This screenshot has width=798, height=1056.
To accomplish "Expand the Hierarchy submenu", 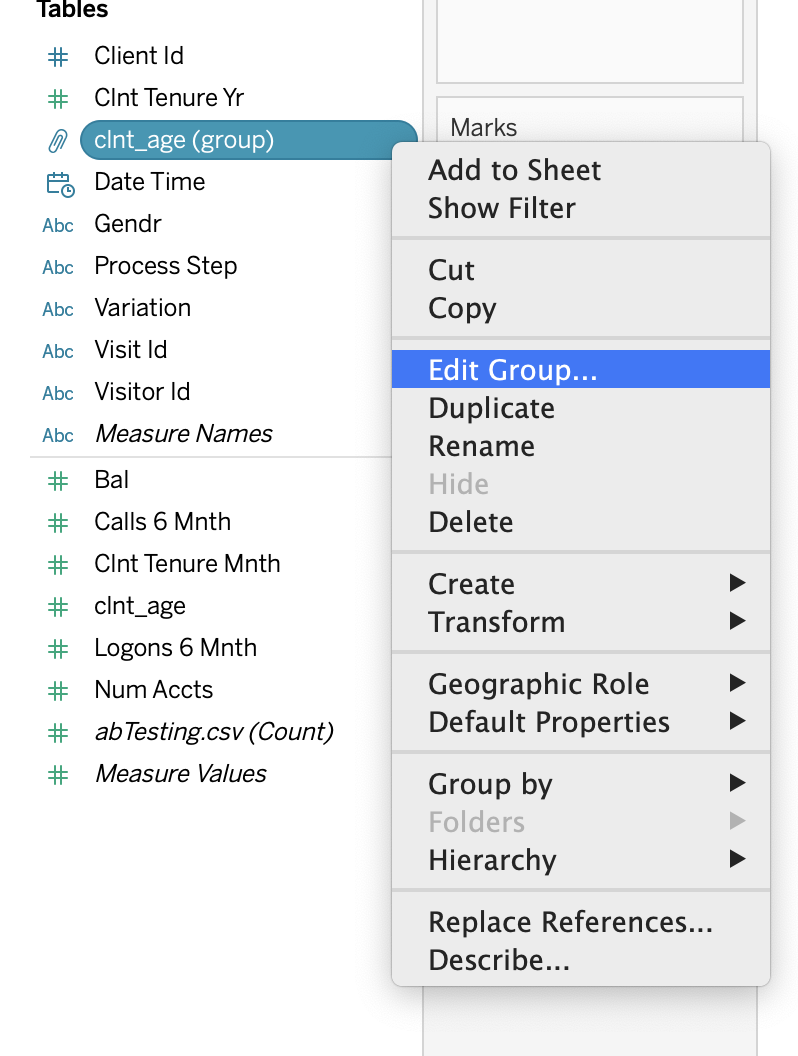I will click(x=580, y=860).
